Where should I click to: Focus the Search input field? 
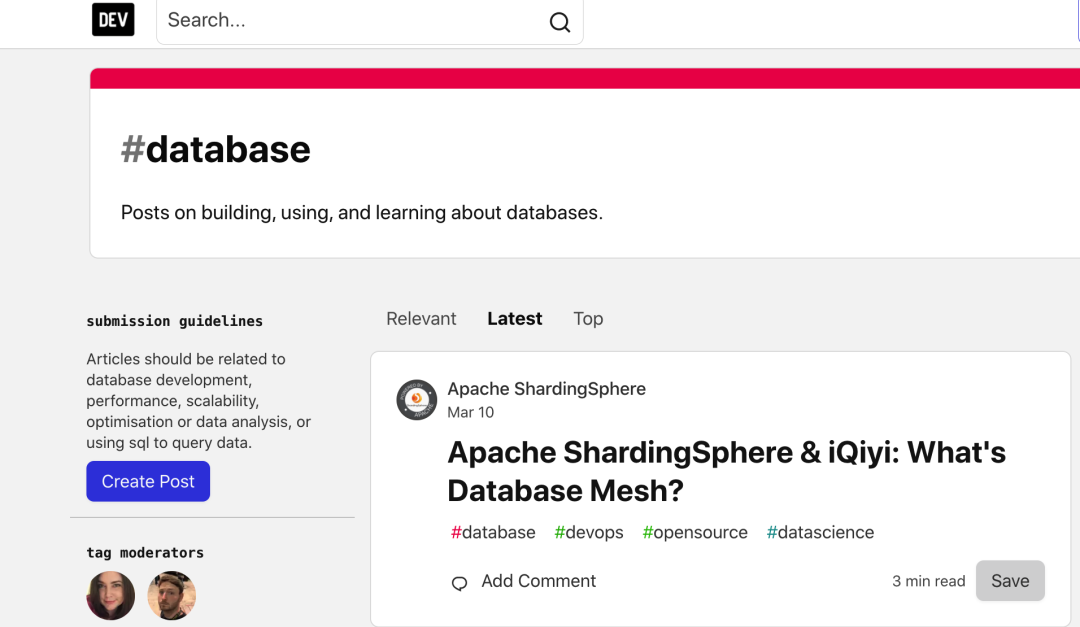350,21
